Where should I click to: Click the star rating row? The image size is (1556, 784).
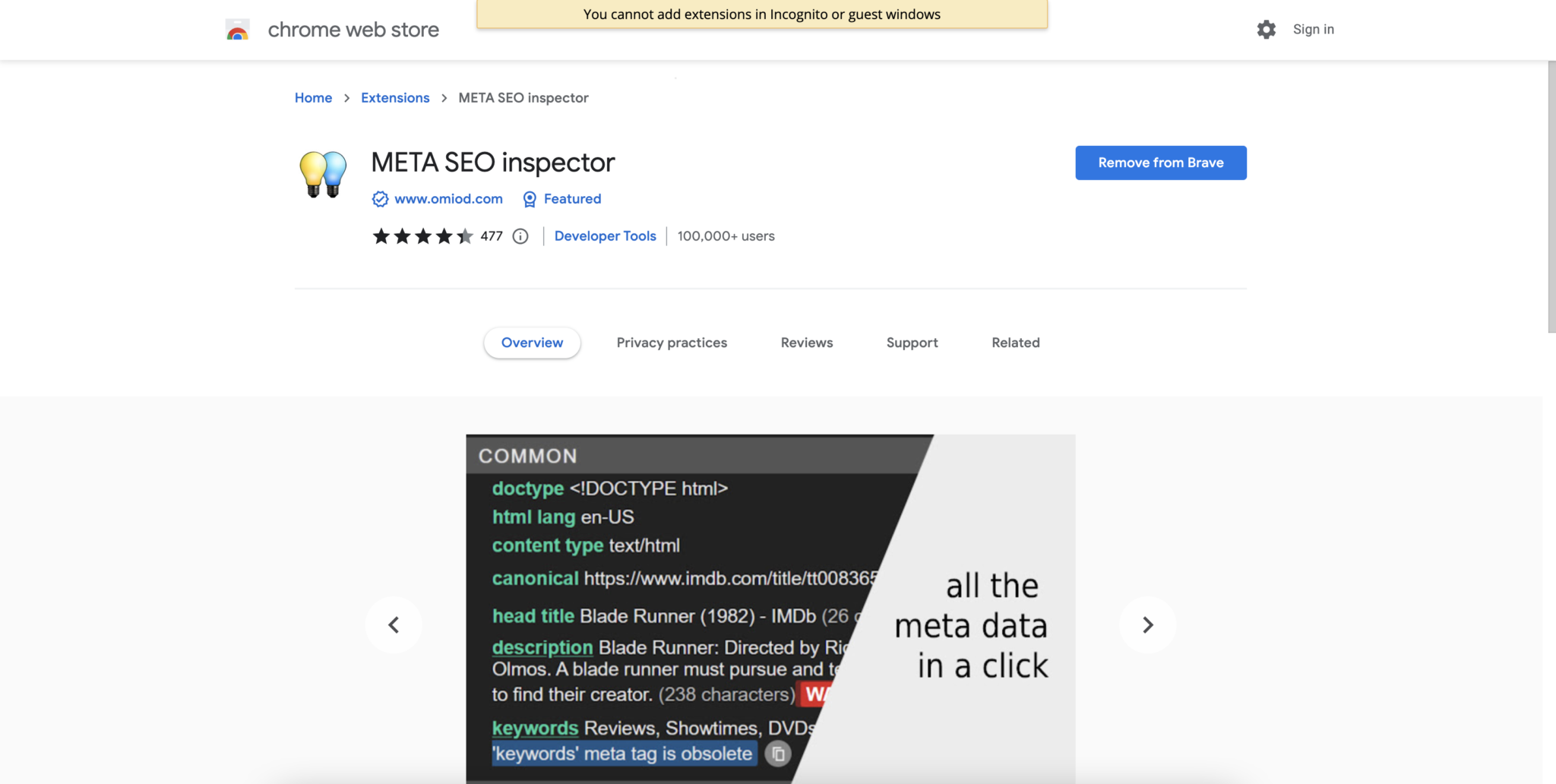pyautogui.click(x=422, y=236)
